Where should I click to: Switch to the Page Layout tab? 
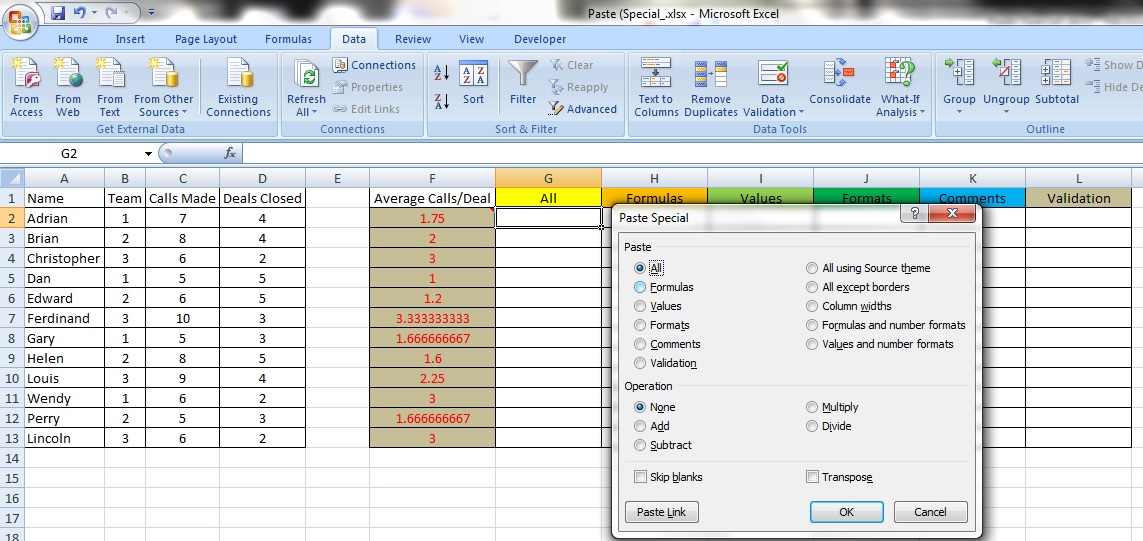point(206,39)
